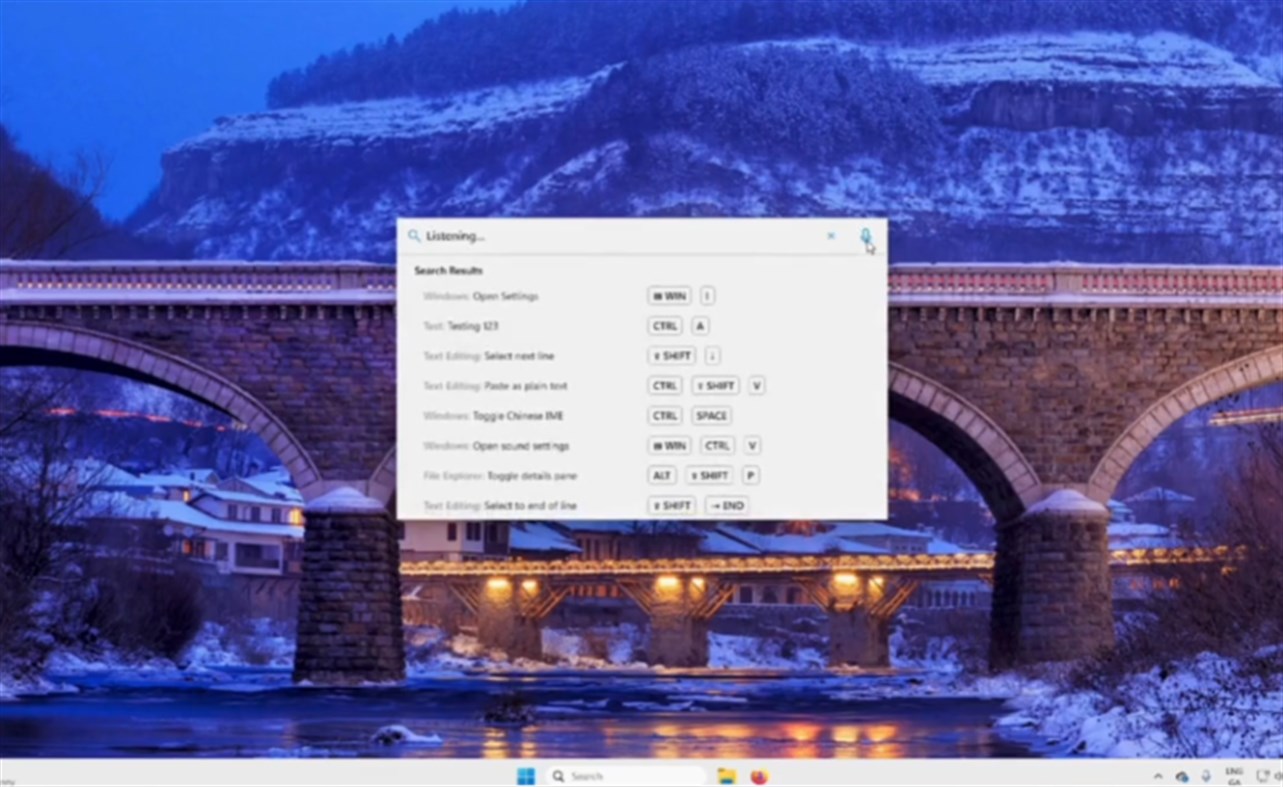Screen dimensions: 1283x787
Task: Click the Windows Start button
Action: click(x=525, y=775)
